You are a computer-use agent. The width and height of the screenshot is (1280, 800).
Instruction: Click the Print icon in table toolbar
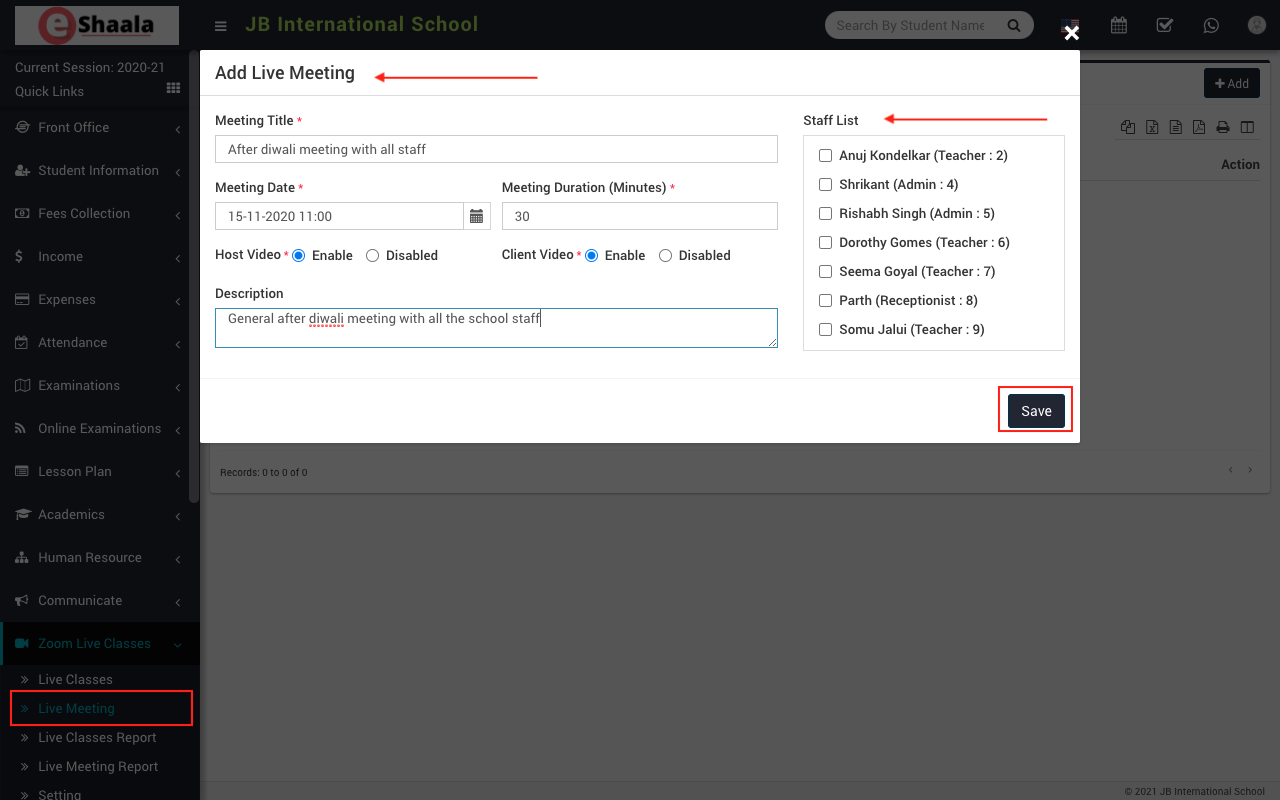(1222, 127)
